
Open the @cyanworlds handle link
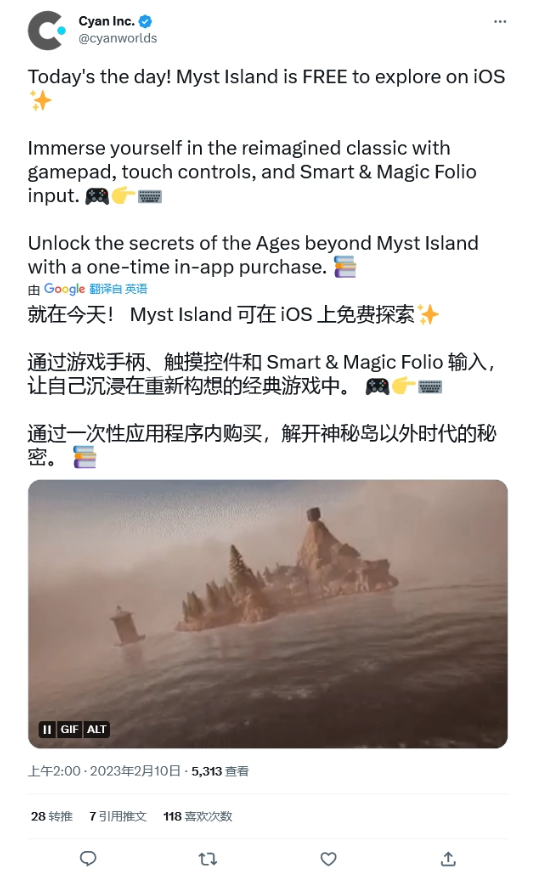118,38
